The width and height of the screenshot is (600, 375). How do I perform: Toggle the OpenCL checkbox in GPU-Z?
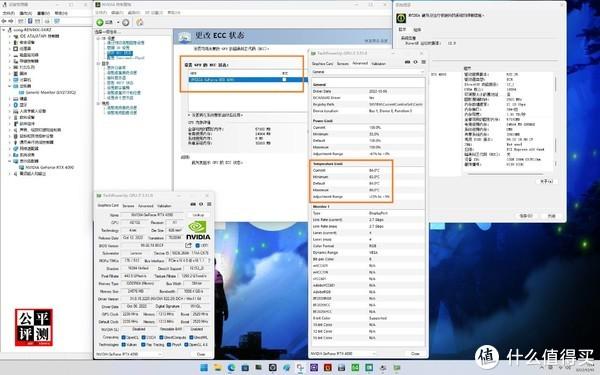tap(124, 338)
